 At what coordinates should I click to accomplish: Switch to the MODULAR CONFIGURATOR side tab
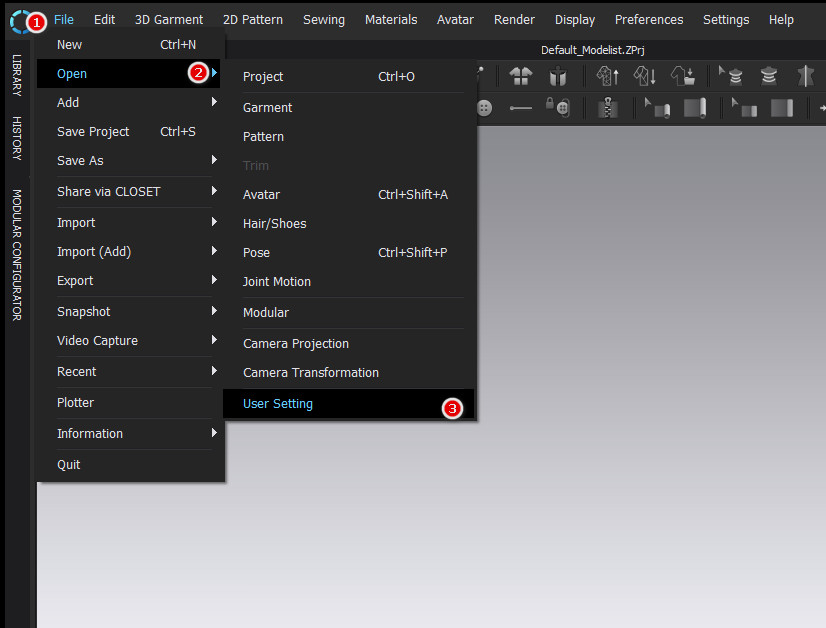point(17,255)
